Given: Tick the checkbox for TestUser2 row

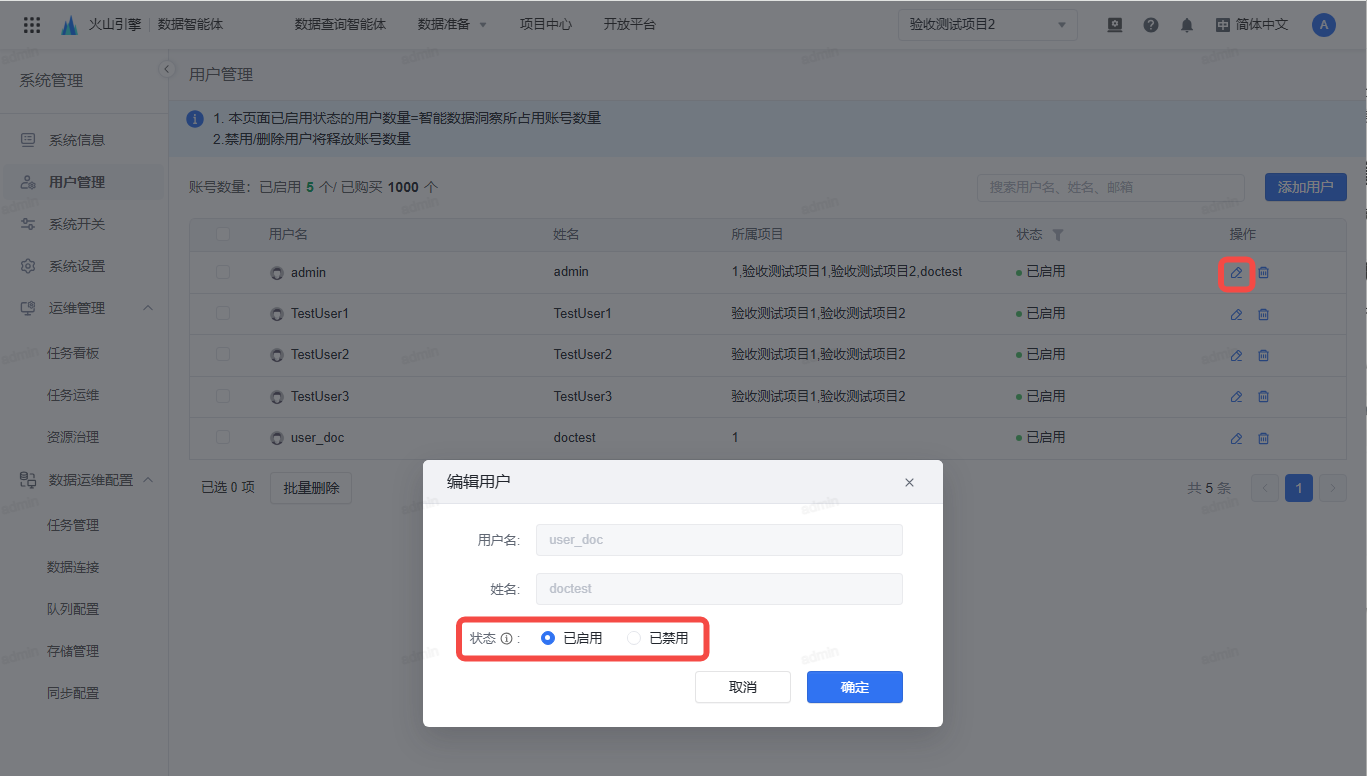Looking at the screenshot, I should point(223,354).
